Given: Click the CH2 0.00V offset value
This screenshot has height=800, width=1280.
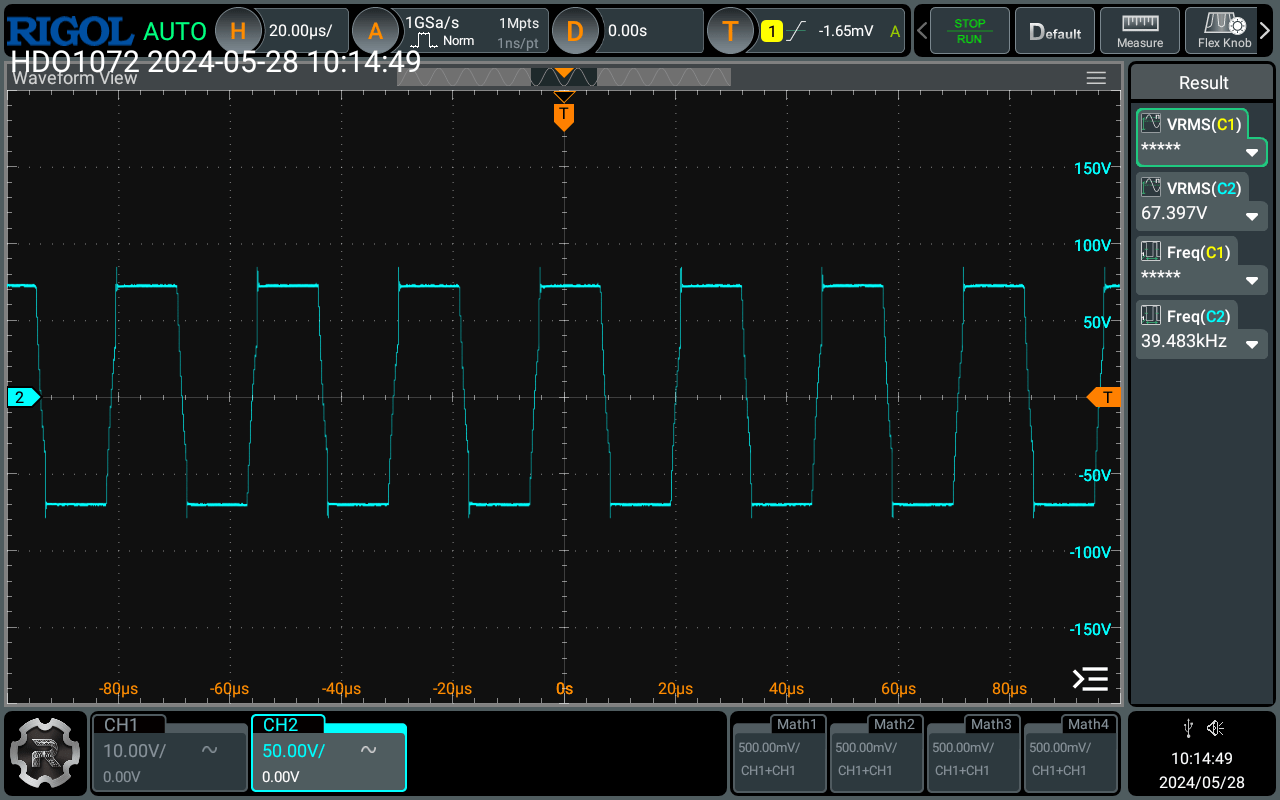Looking at the screenshot, I should coord(281,776).
